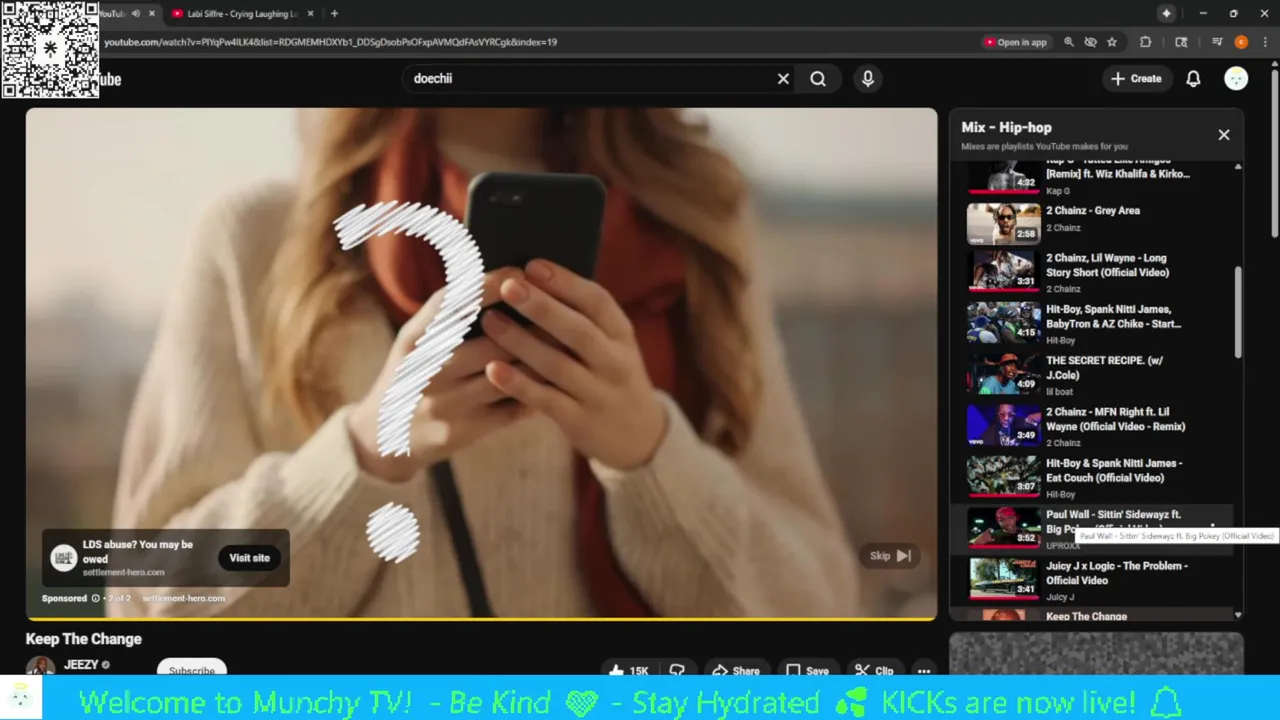The height and width of the screenshot is (720, 1280).
Task: Play 'Hit-Boy, Spank Nitti James, BabyTron' track
Action: click(1100, 323)
